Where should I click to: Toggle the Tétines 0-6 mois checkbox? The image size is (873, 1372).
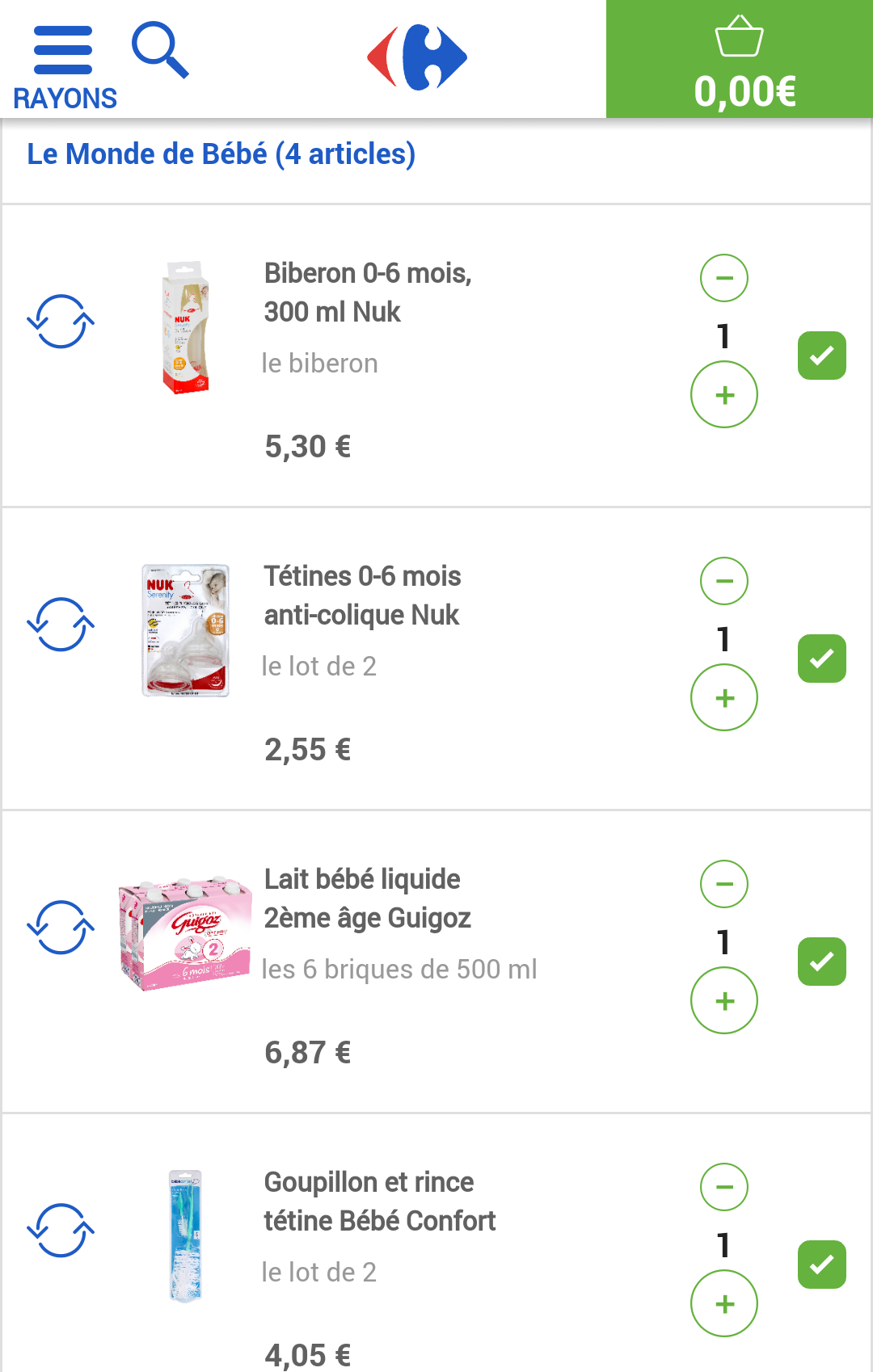[821, 659]
